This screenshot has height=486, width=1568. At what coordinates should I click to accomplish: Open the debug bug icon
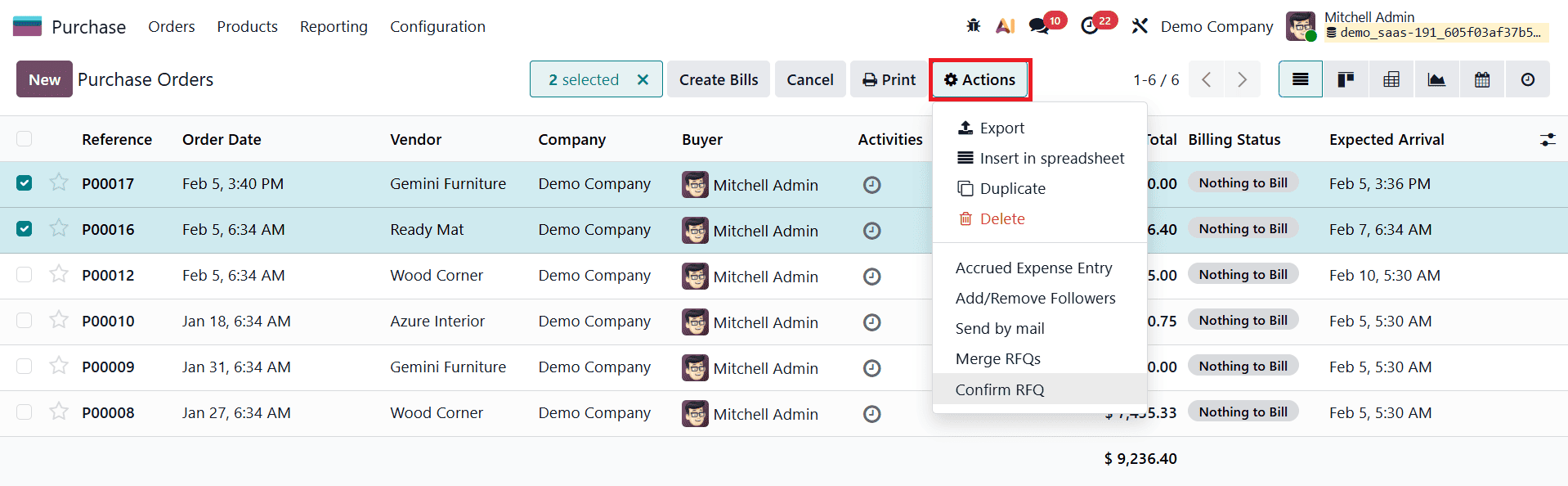[973, 26]
